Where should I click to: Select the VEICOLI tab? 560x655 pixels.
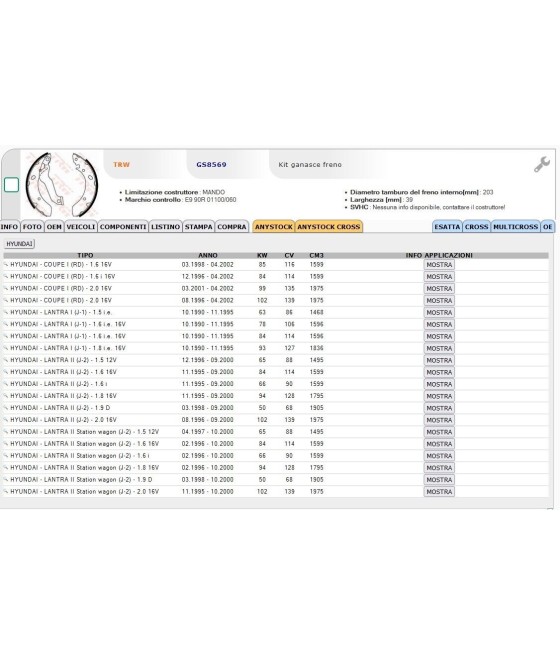point(81,227)
